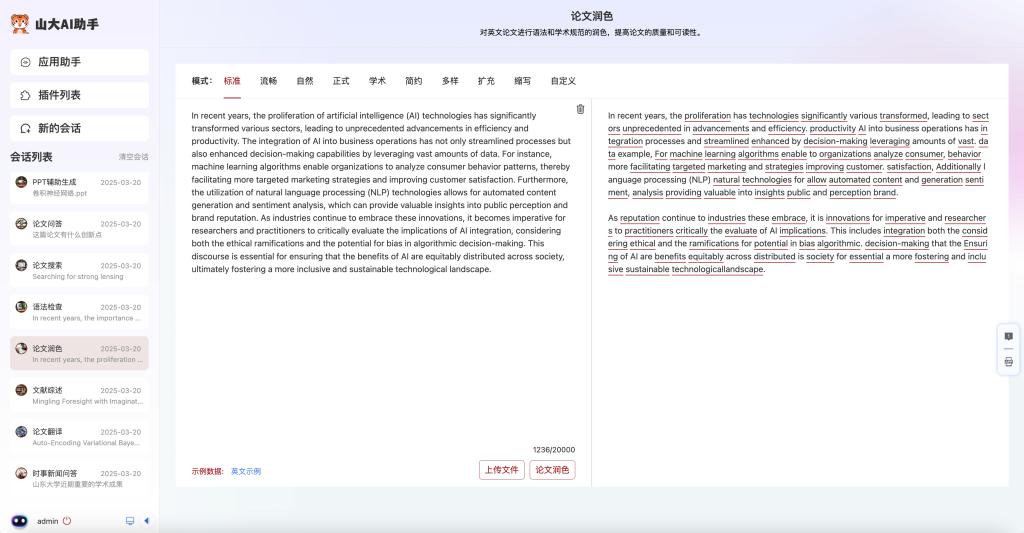Open the 应用助手 menu
The image size is (1024, 533).
pyautogui.click(x=79, y=62)
